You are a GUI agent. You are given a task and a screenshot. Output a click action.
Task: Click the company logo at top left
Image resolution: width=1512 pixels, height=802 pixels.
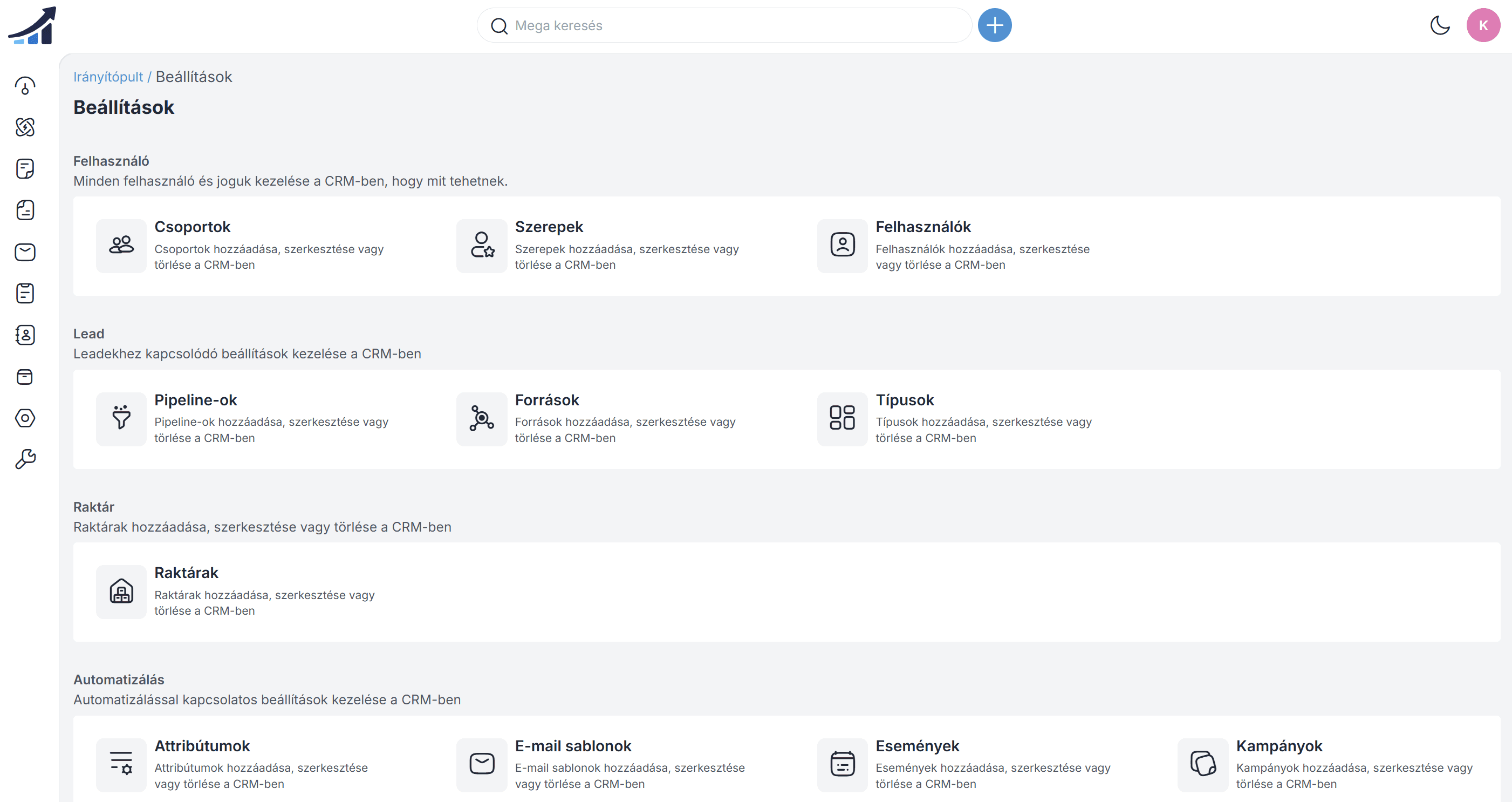tap(33, 25)
